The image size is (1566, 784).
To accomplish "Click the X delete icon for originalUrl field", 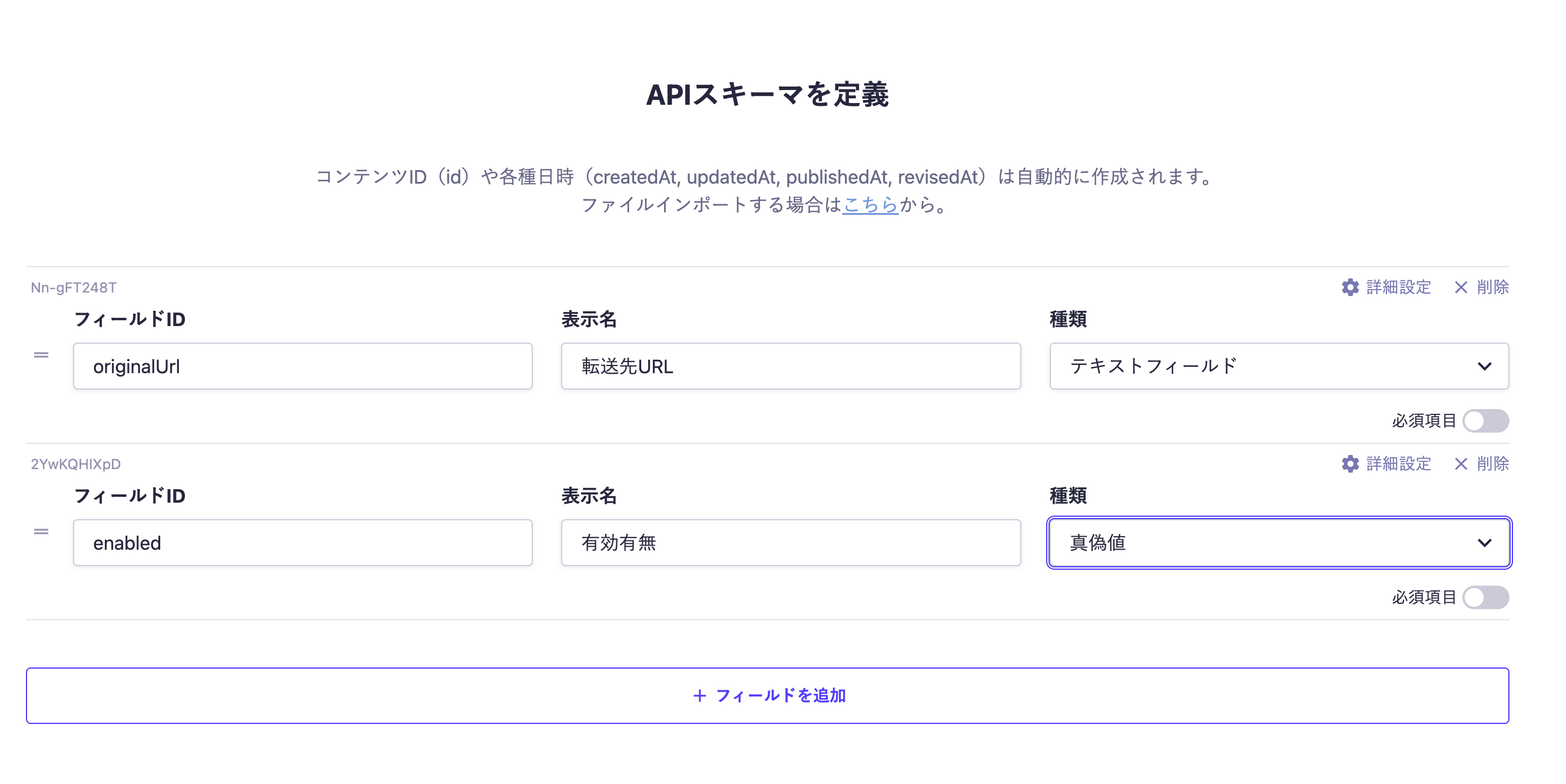I will [1460, 287].
